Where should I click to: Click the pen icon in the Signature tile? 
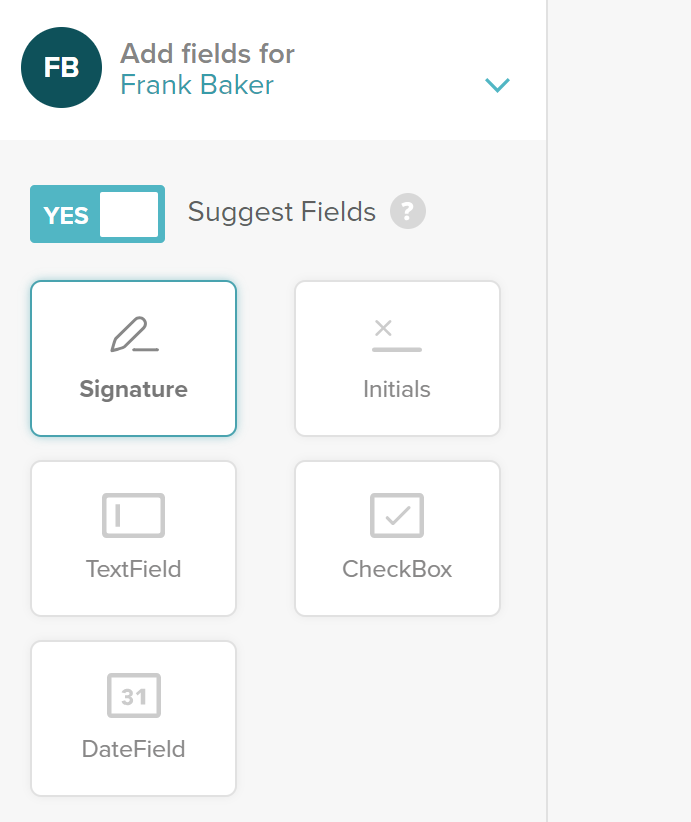pyautogui.click(x=133, y=335)
